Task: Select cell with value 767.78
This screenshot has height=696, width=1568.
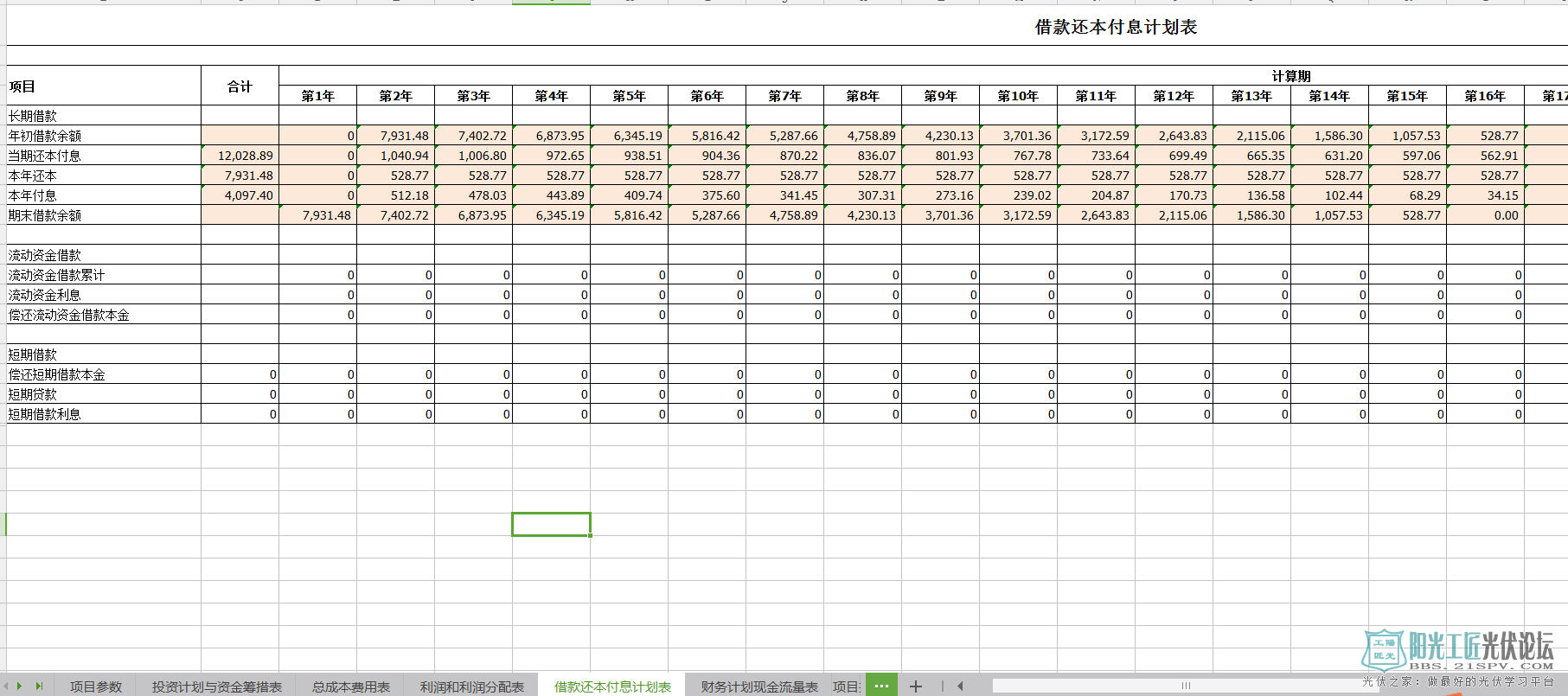Action: [1018, 156]
